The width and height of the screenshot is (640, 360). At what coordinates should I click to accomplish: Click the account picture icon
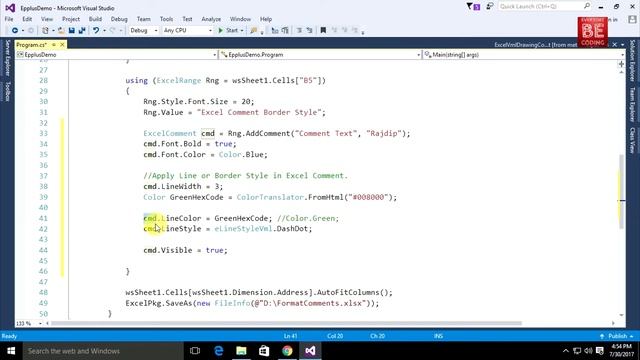coord(632,19)
